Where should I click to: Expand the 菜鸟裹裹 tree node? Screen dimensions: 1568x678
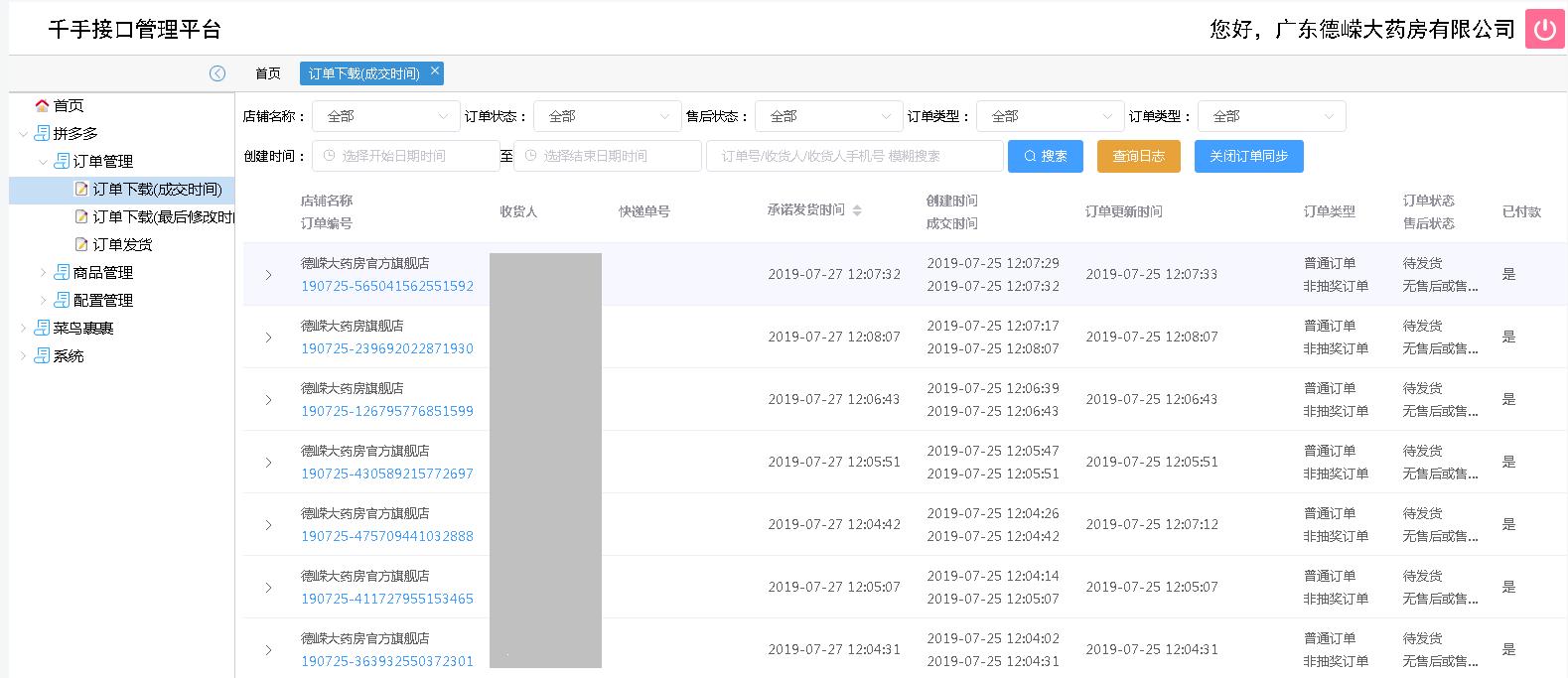point(23,328)
